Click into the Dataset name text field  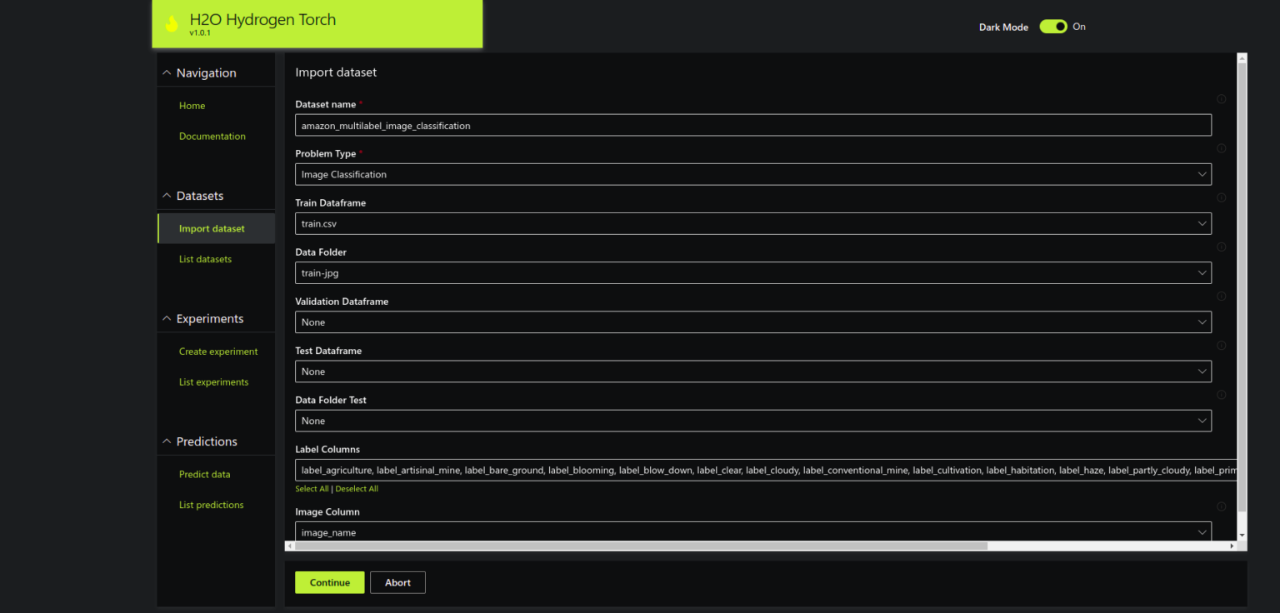point(753,126)
